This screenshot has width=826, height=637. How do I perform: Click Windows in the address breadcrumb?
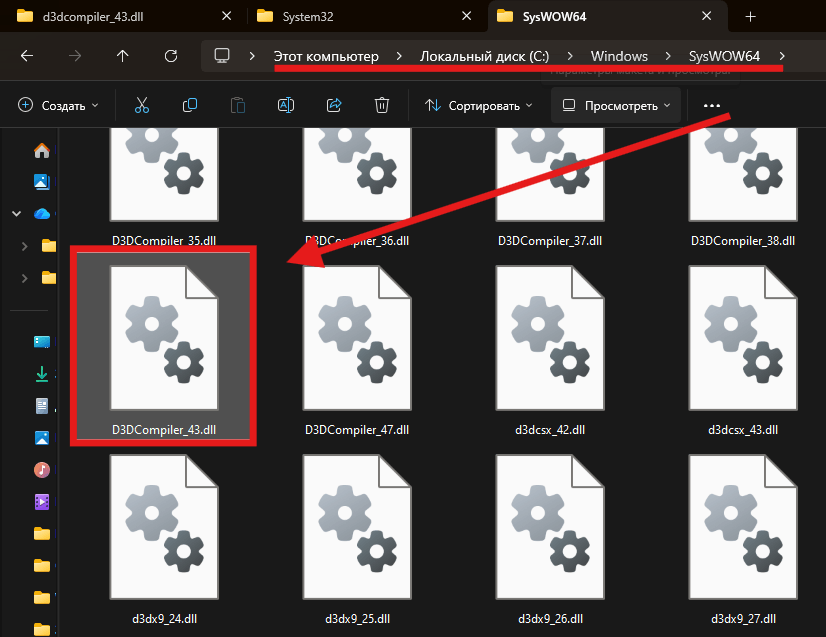click(619, 56)
